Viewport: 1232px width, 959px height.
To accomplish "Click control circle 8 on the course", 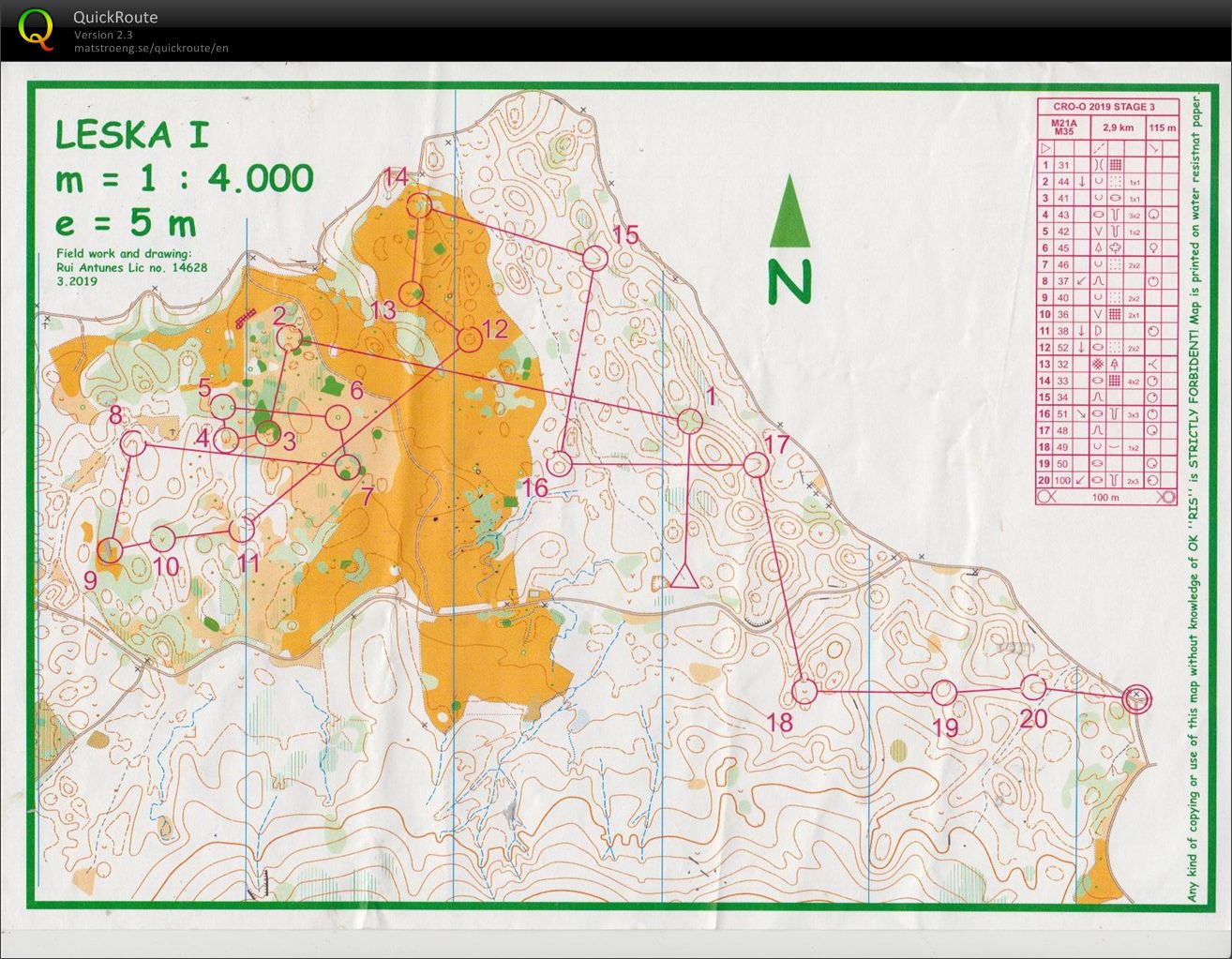I will click(x=134, y=444).
